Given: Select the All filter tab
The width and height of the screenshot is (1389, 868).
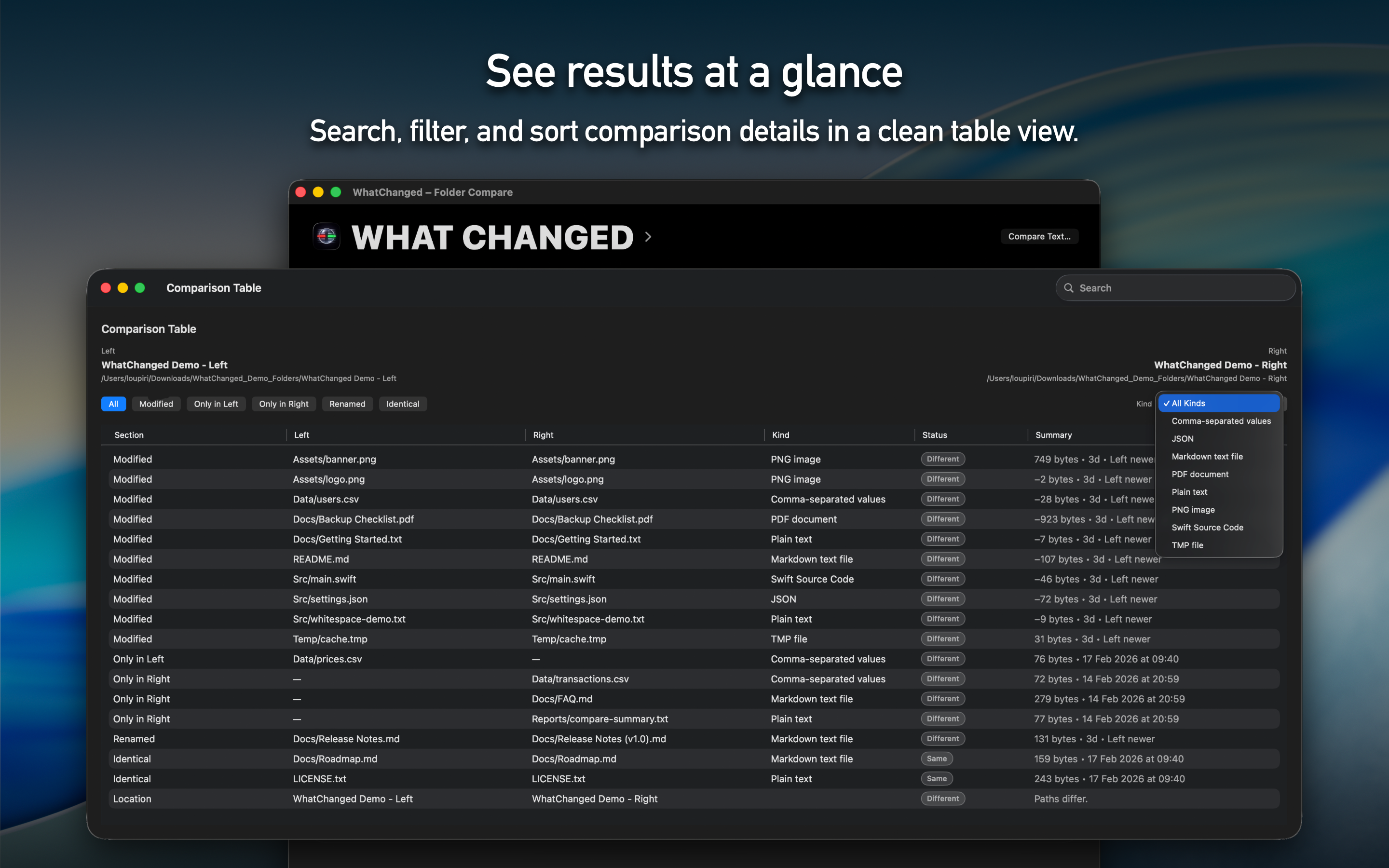Looking at the screenshot, I should (x=113, y=404).
